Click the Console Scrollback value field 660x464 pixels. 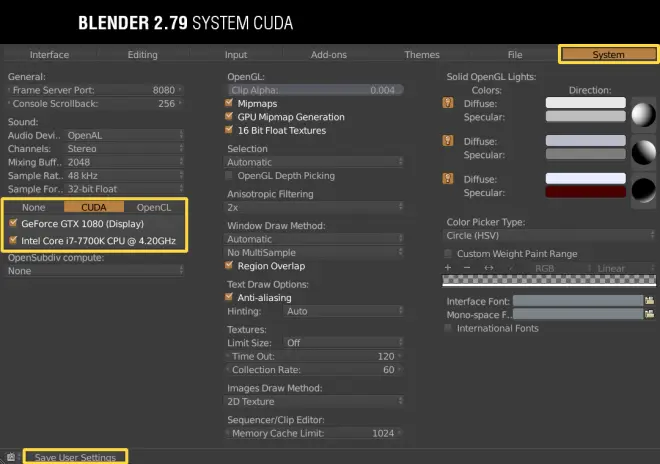click(x=95, y=104)
